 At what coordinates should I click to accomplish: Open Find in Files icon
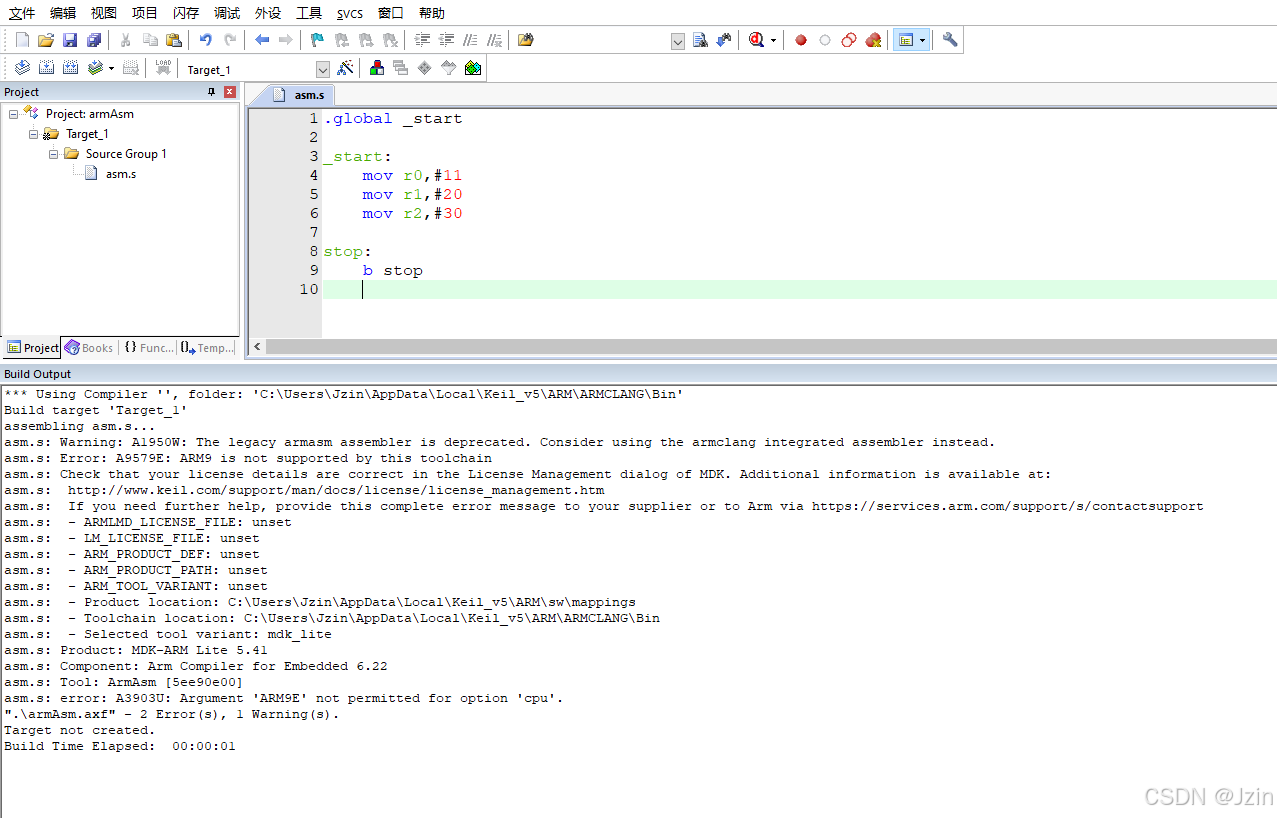(525, 40)
